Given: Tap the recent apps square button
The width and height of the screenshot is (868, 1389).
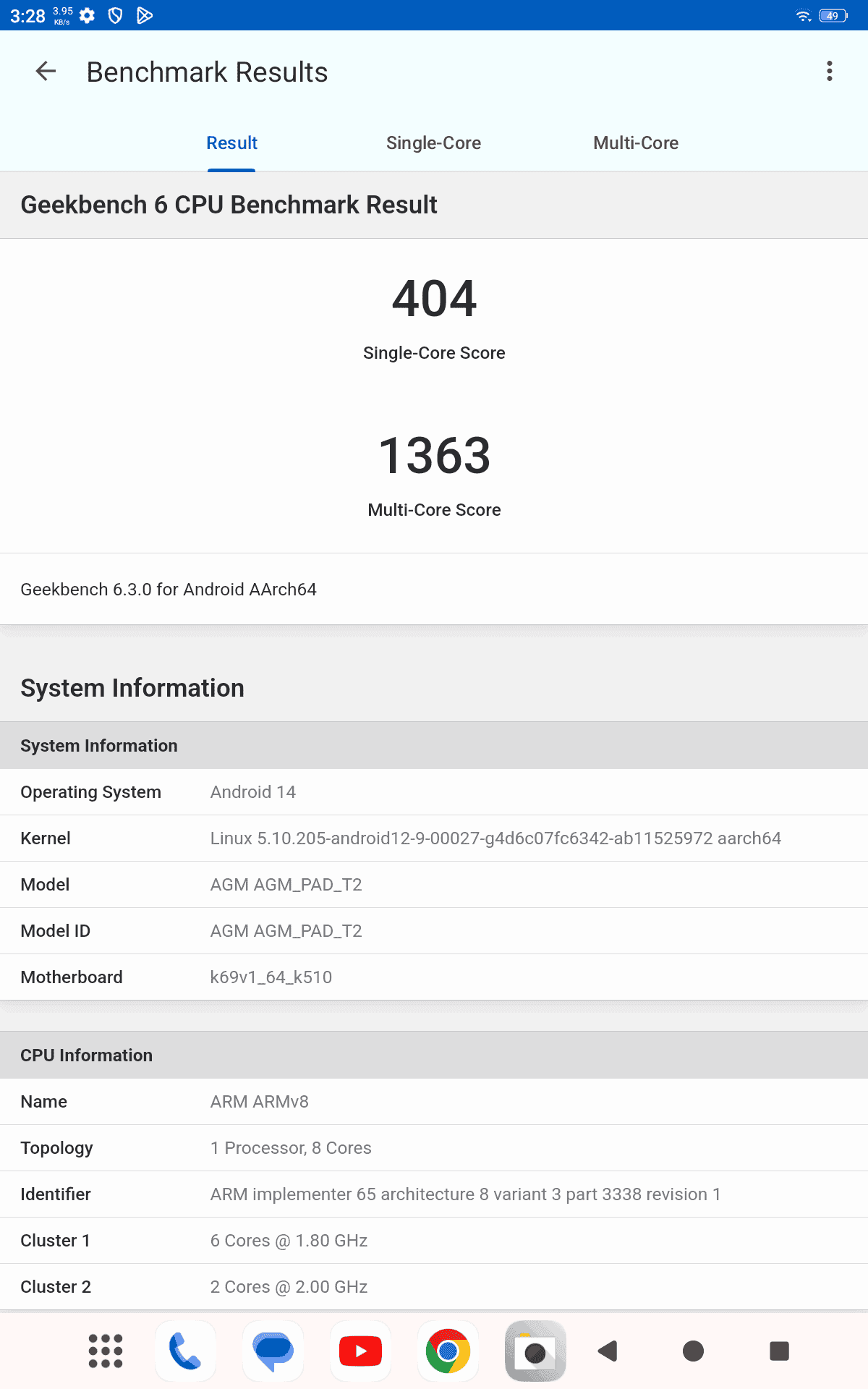Looking at the screenshot, I should (x=779, y=1351).
